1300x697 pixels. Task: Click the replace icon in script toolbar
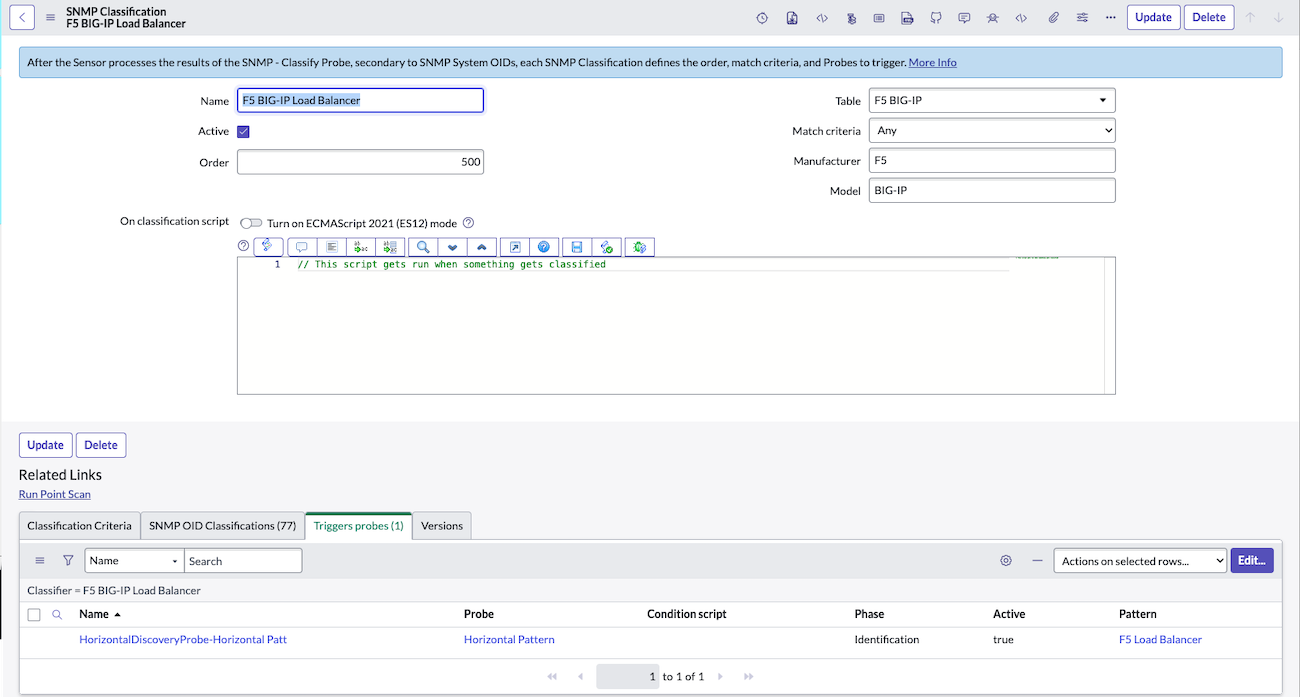[x=361, y=246]
